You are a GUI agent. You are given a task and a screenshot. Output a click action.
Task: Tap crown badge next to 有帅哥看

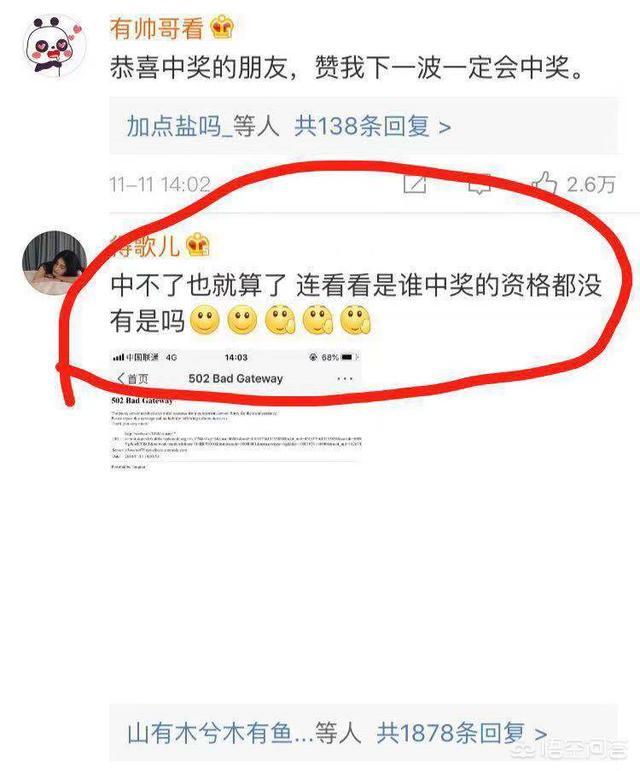click(x=222, y=28)
